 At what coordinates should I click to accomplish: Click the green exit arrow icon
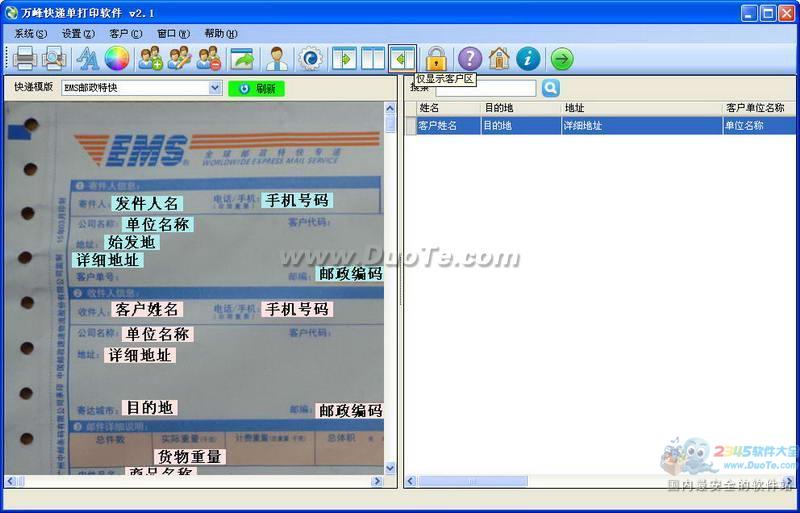[562, 59]
